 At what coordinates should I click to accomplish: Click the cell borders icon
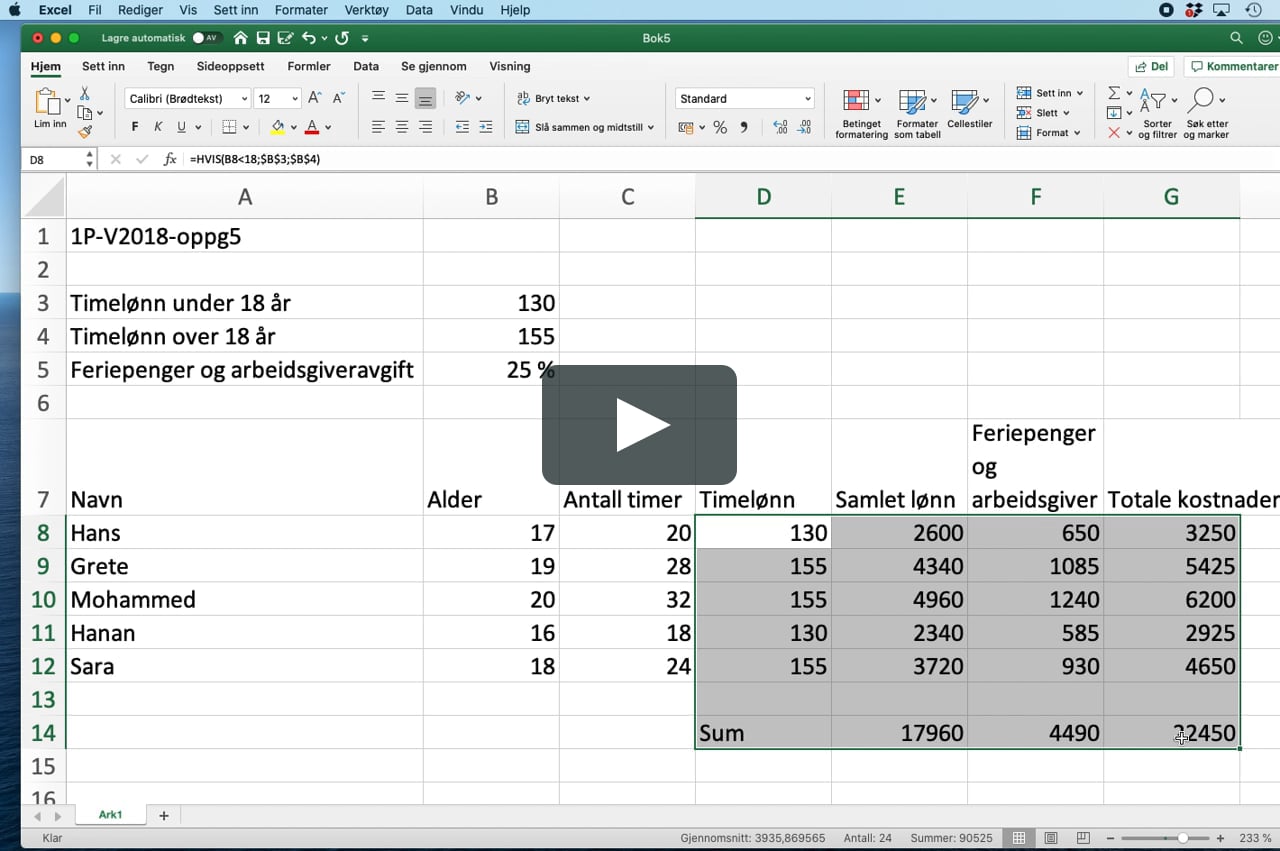pyautogui.click(x=229, y=127)
